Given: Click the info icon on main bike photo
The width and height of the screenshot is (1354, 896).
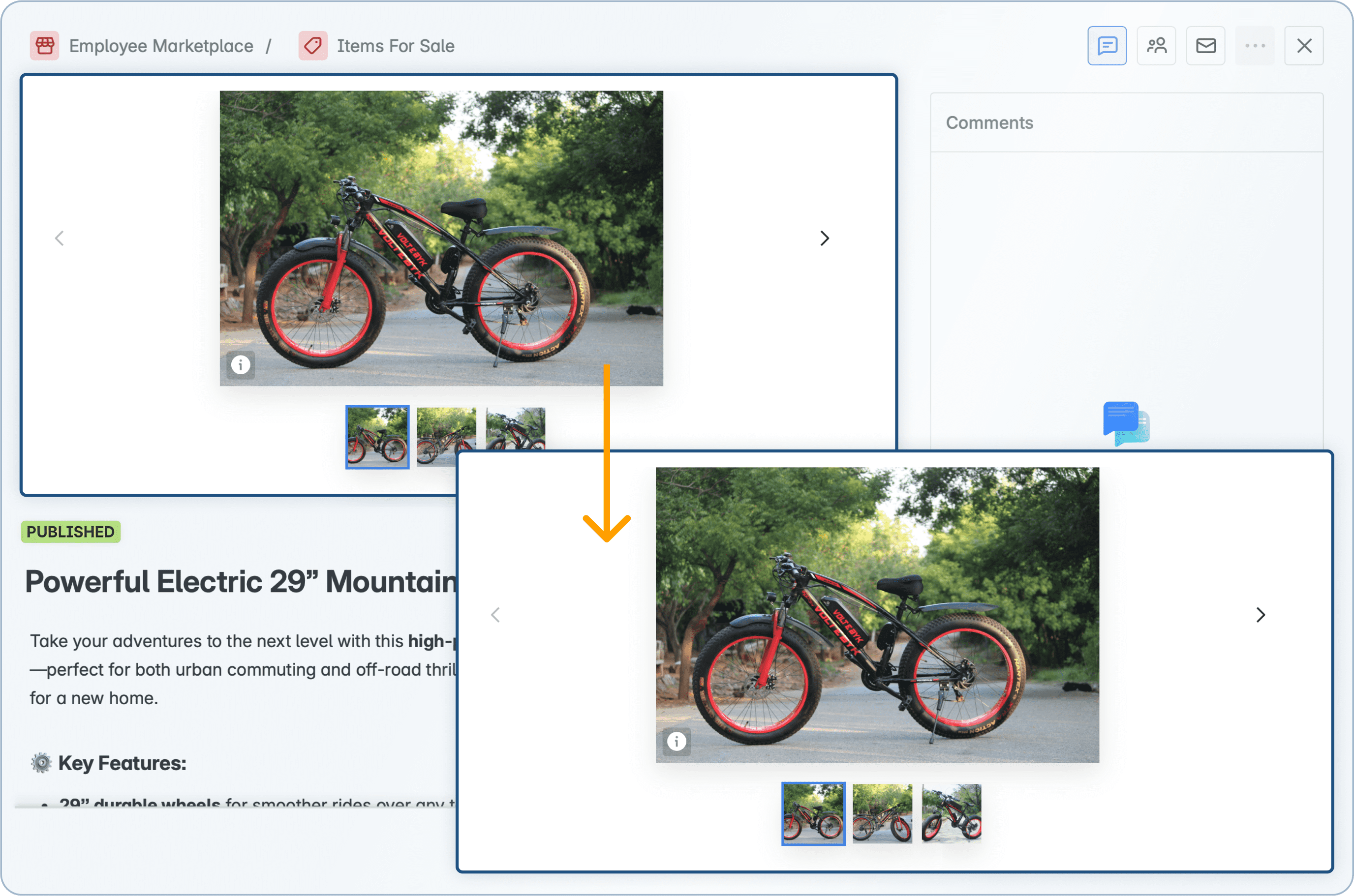Looking at the screenshot, I should [241, 364].
